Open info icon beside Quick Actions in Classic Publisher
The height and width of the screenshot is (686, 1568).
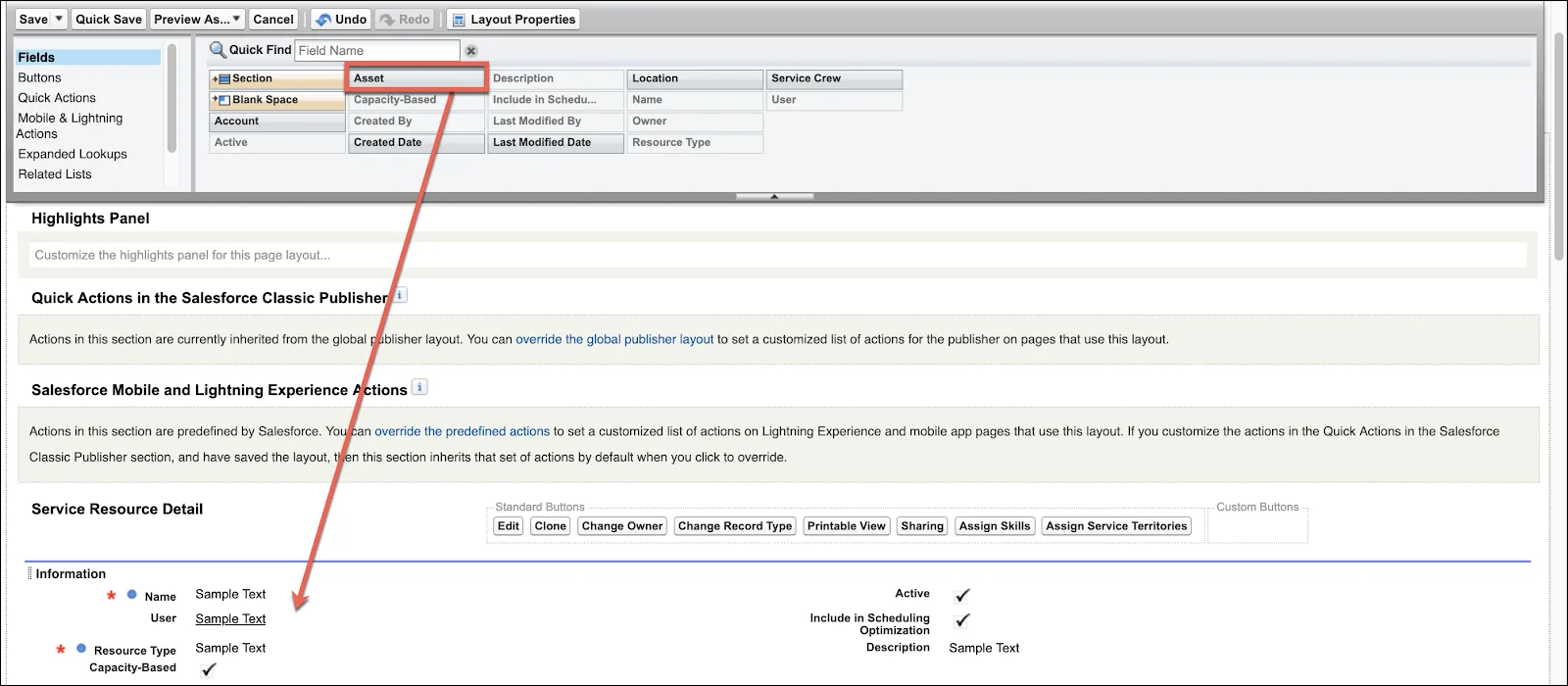pyautogui.click(x=400, y=295)
